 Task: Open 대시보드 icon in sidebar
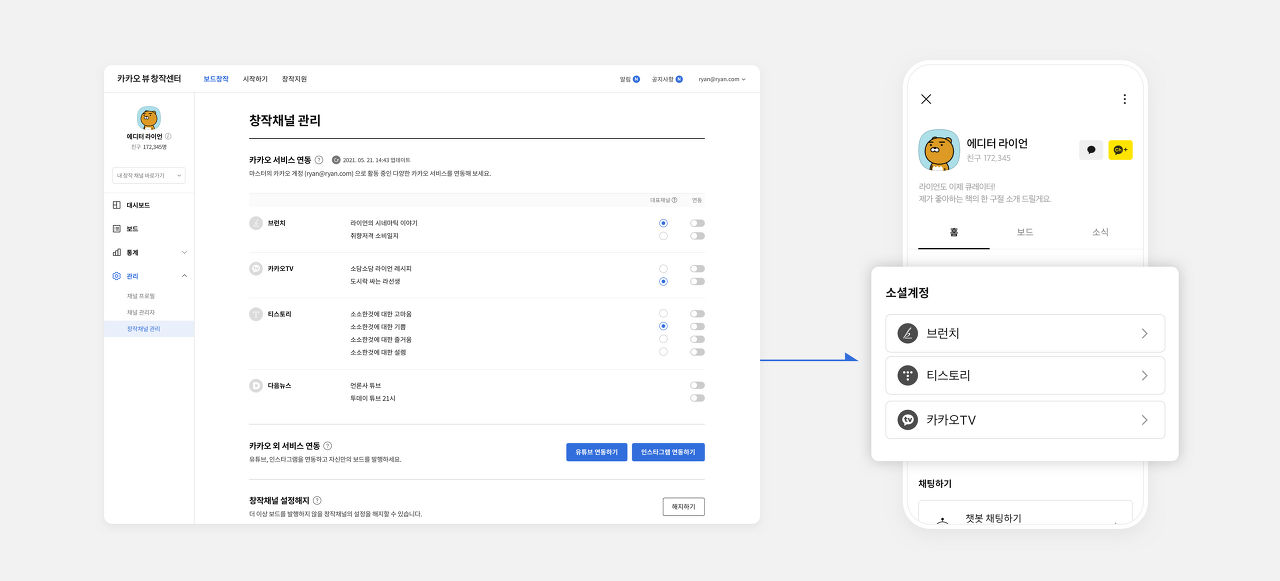tap(117, 205)
